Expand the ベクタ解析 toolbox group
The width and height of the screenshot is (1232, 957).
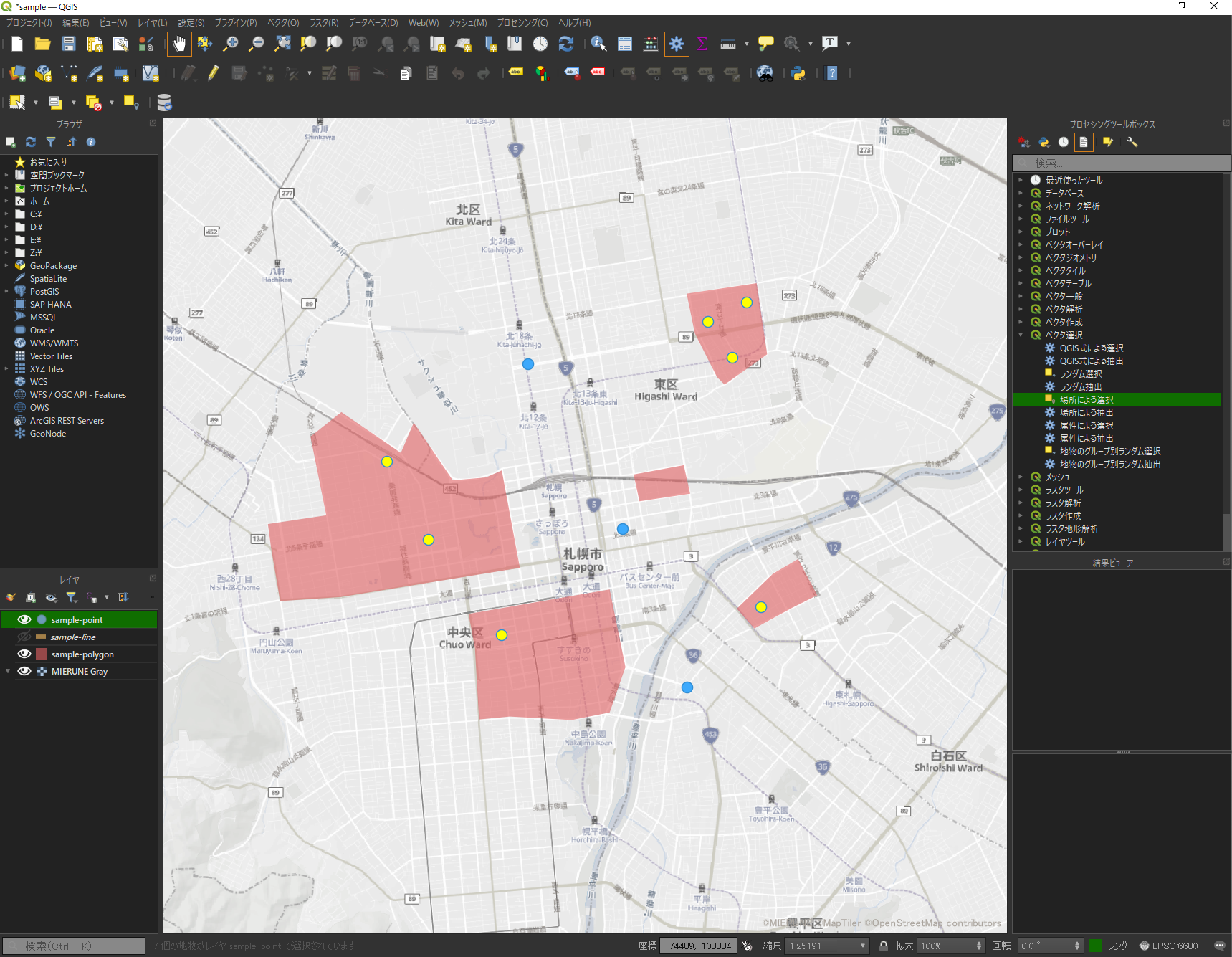coord(1021,309)
